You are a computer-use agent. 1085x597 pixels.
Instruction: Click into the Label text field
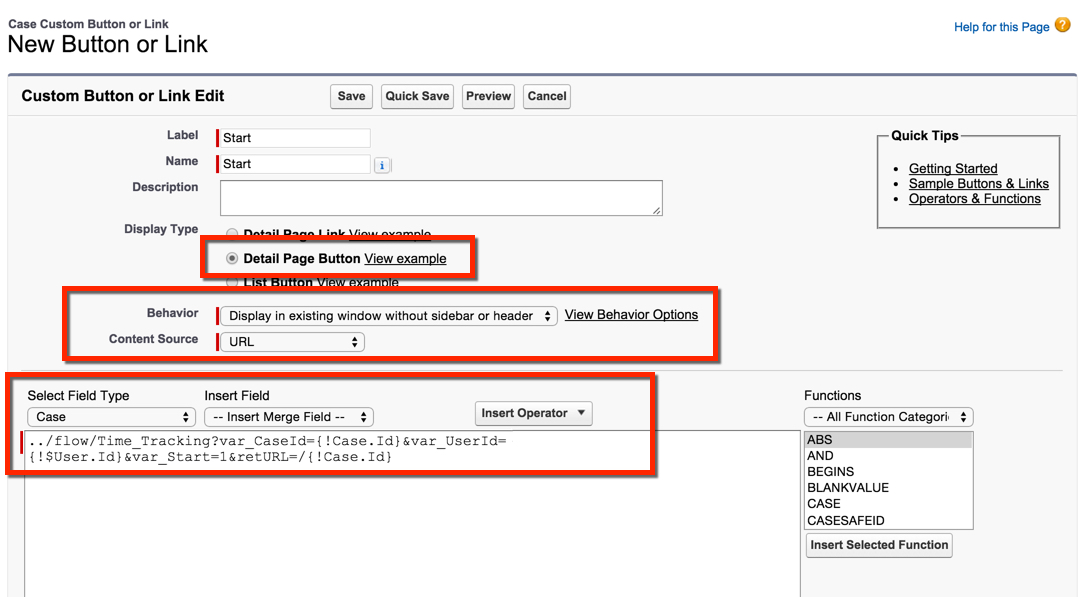[x=295, y=138]
